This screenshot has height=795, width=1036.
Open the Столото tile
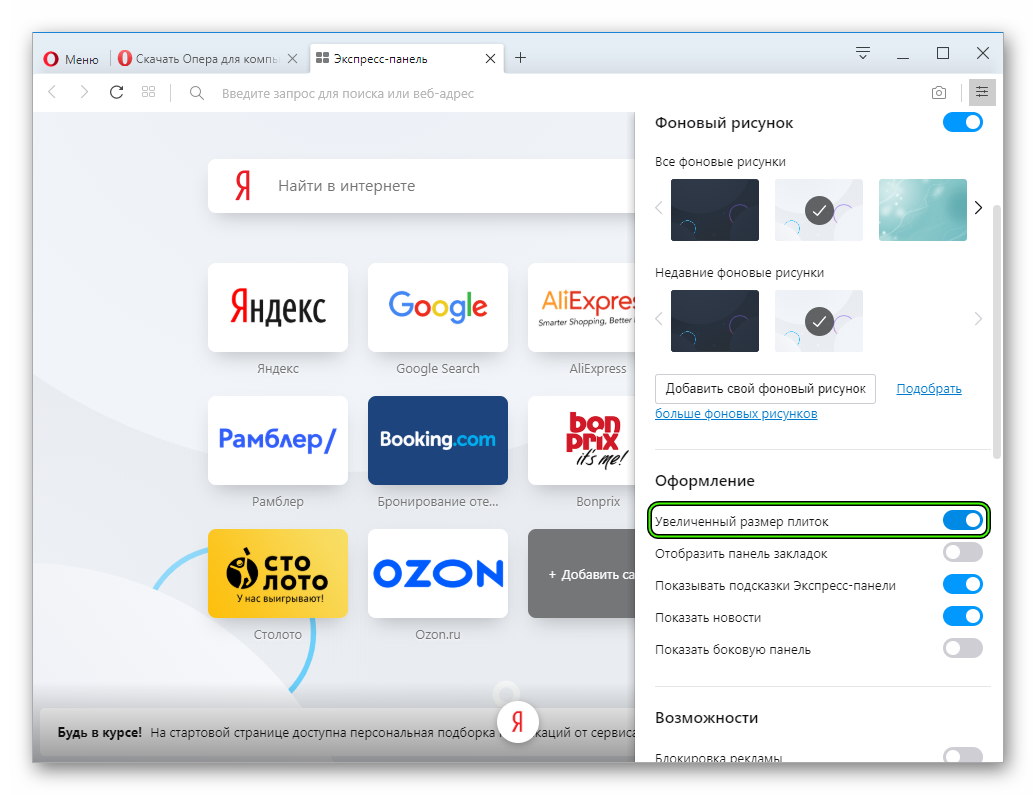[278, 573]
